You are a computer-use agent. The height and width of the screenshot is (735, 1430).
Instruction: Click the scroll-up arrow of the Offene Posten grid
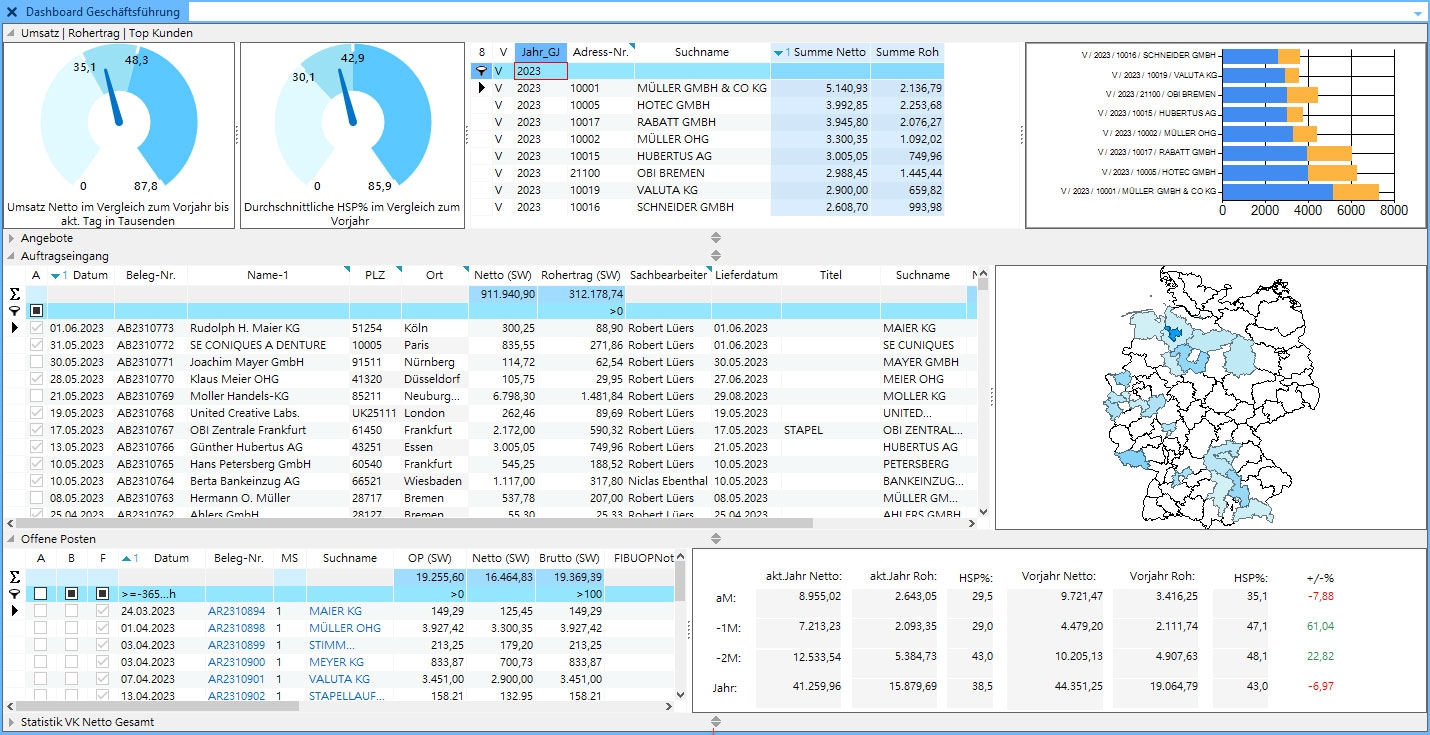(681, 556)
